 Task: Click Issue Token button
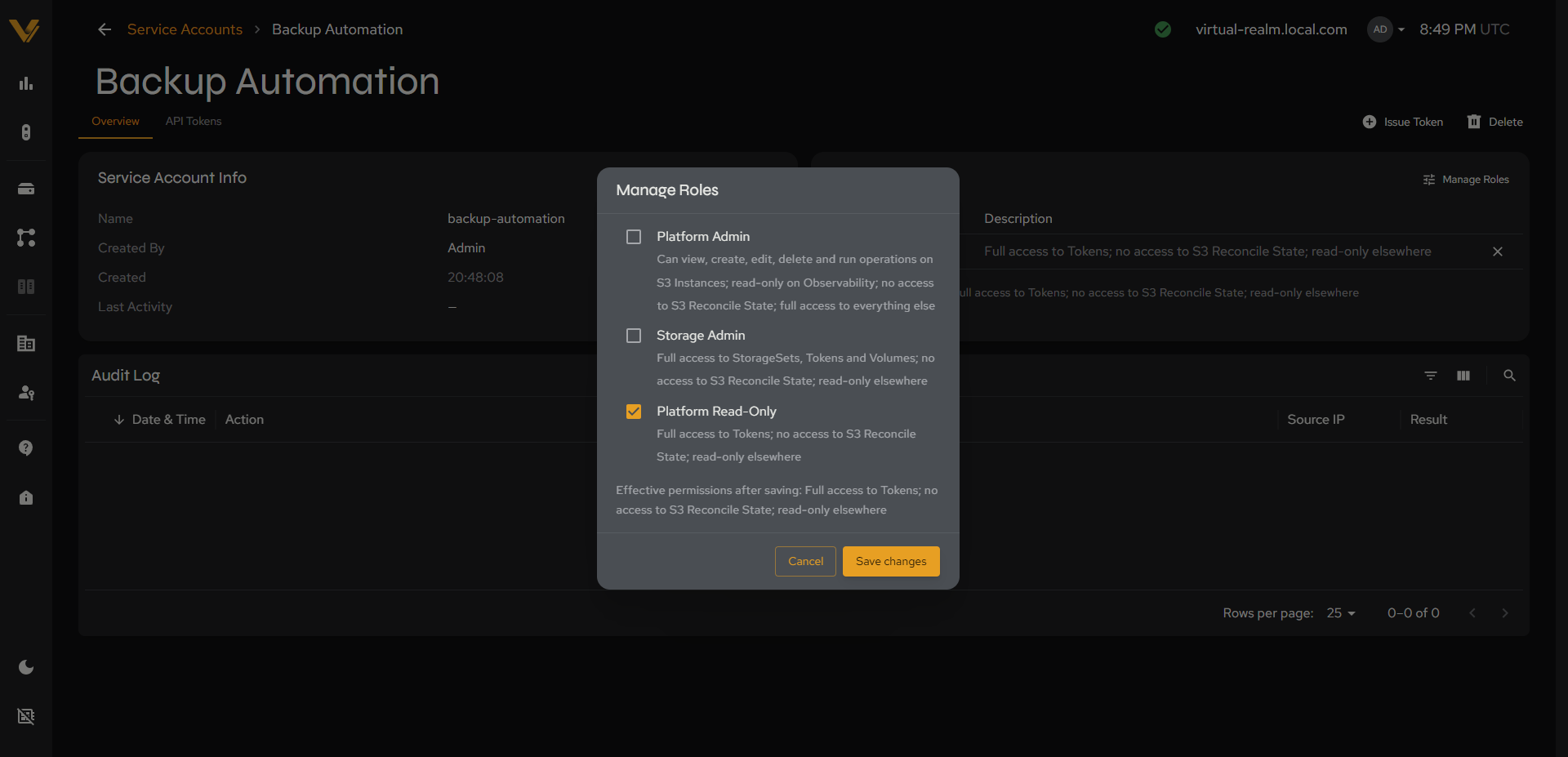(1403, 122)
